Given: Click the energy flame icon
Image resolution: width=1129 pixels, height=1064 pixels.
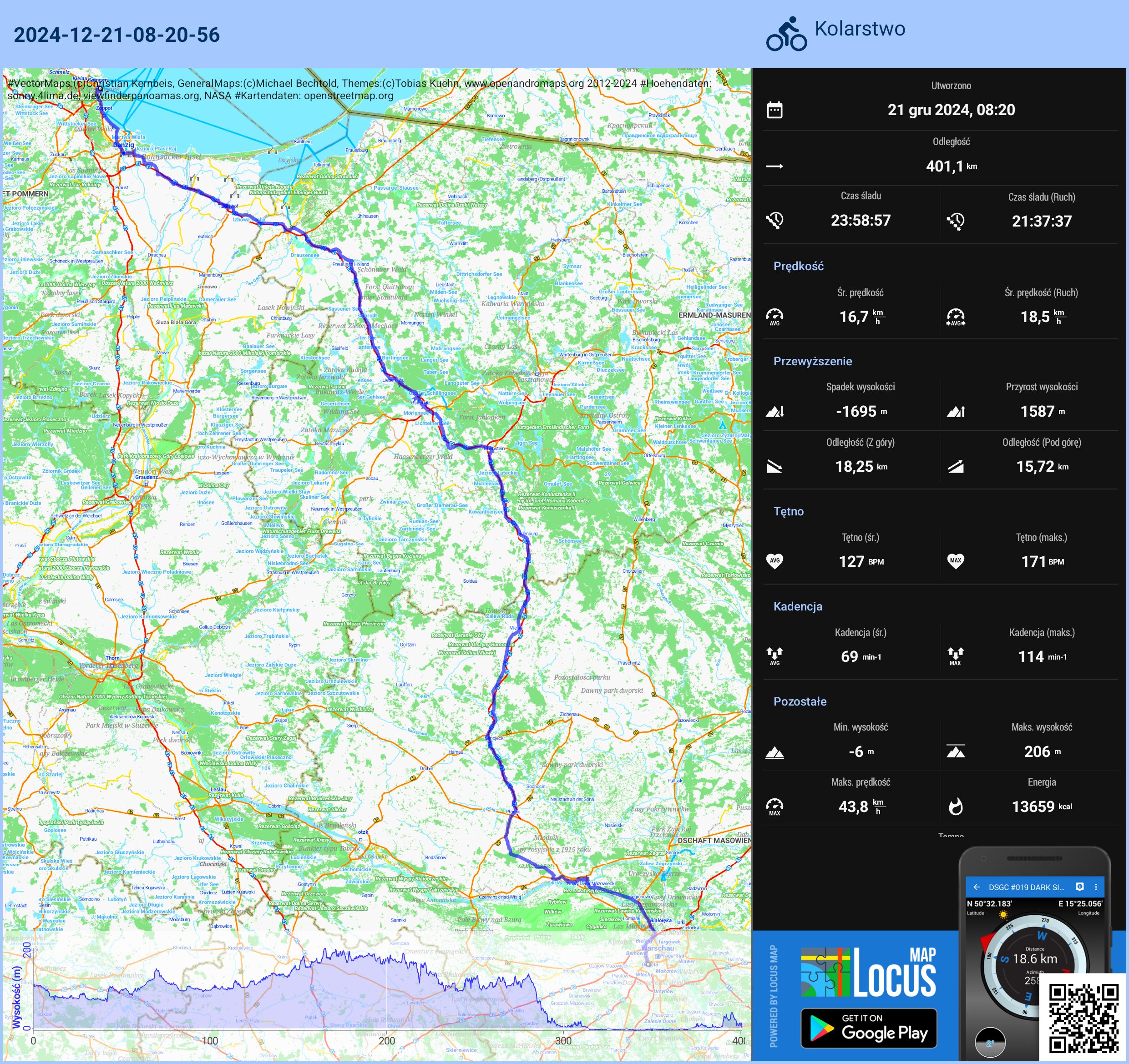Looking at the screenshot, I should coord(956,807).
